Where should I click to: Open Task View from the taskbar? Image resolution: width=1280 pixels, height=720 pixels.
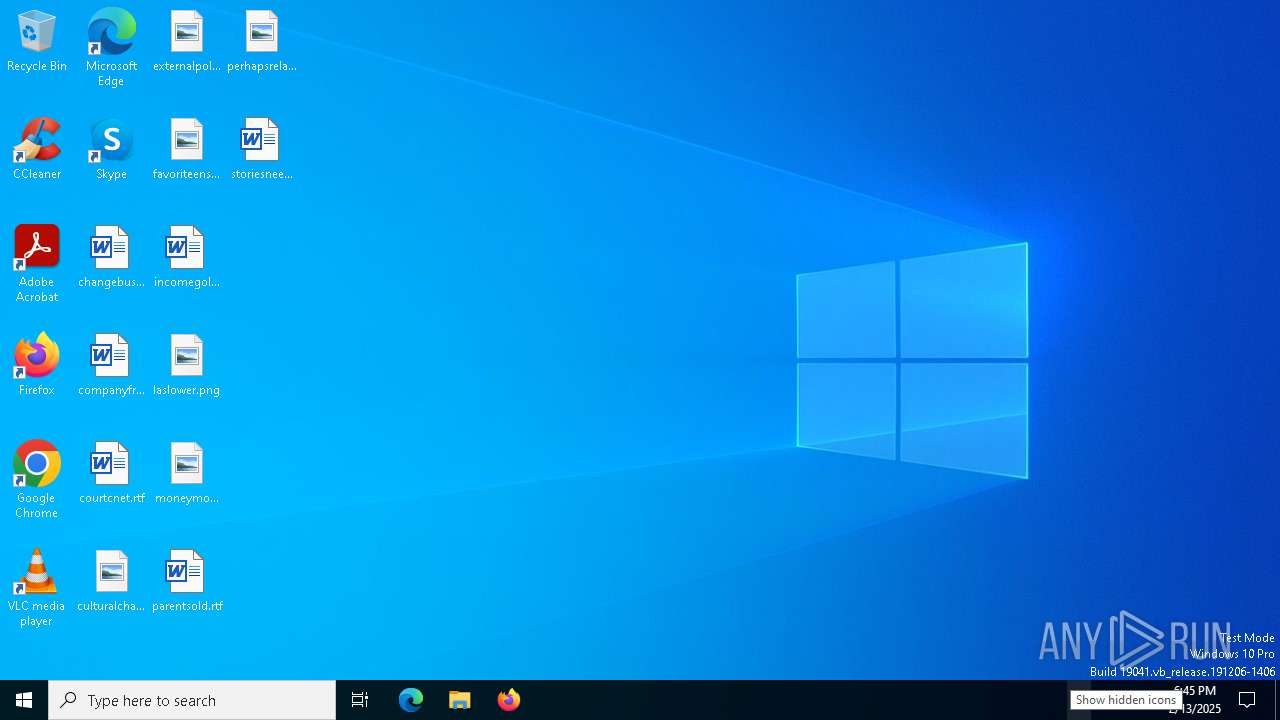click(x=360, y=700)
